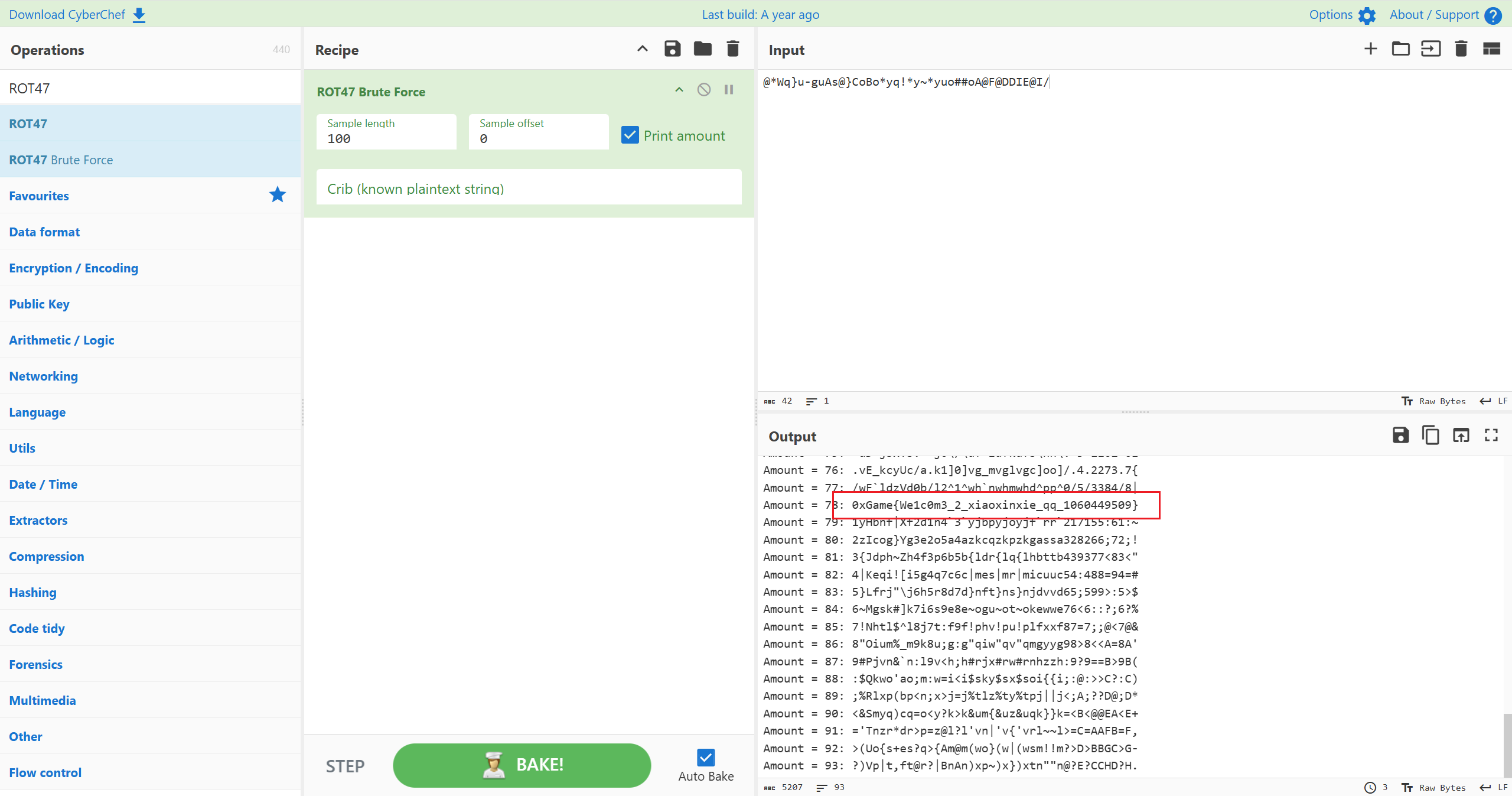Open the Hashing category
1512x796 pixels.
(x=32, y=592)
